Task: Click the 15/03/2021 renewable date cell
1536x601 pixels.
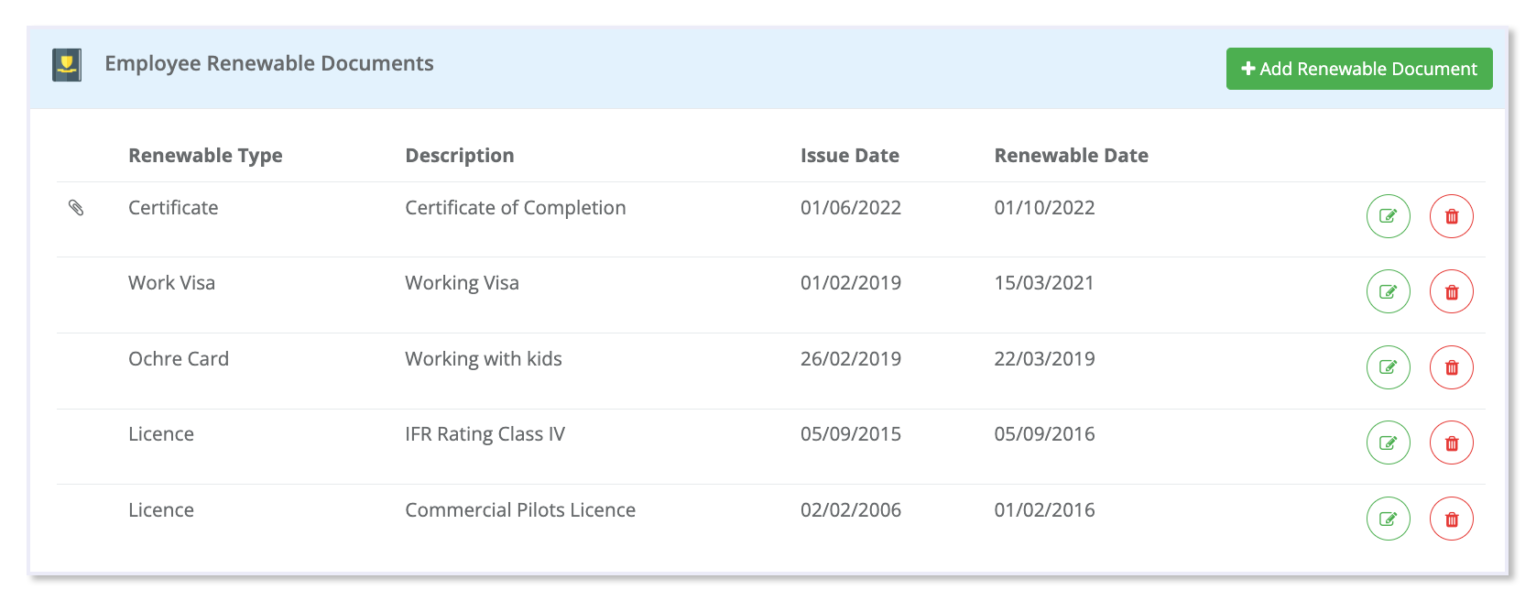Action: [x=1044, y=283]
